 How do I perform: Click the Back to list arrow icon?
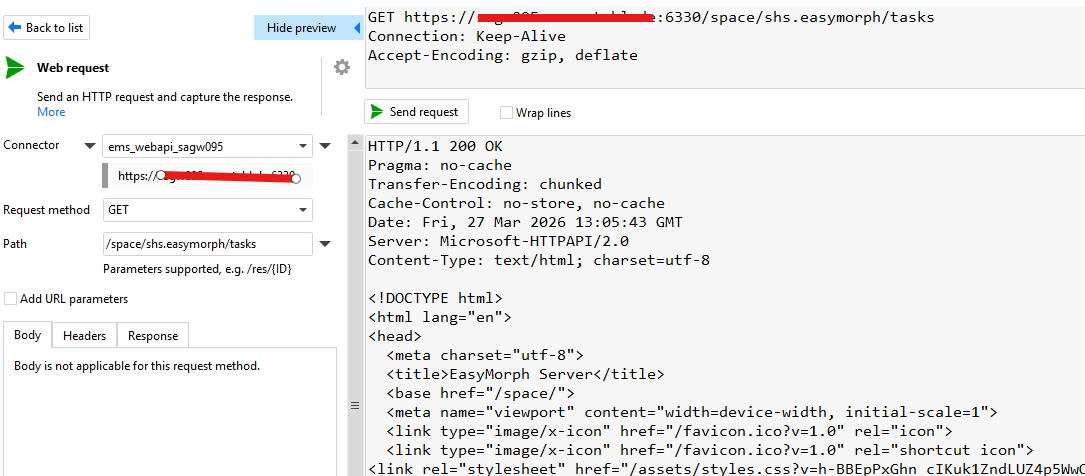[x=15, y=28]
